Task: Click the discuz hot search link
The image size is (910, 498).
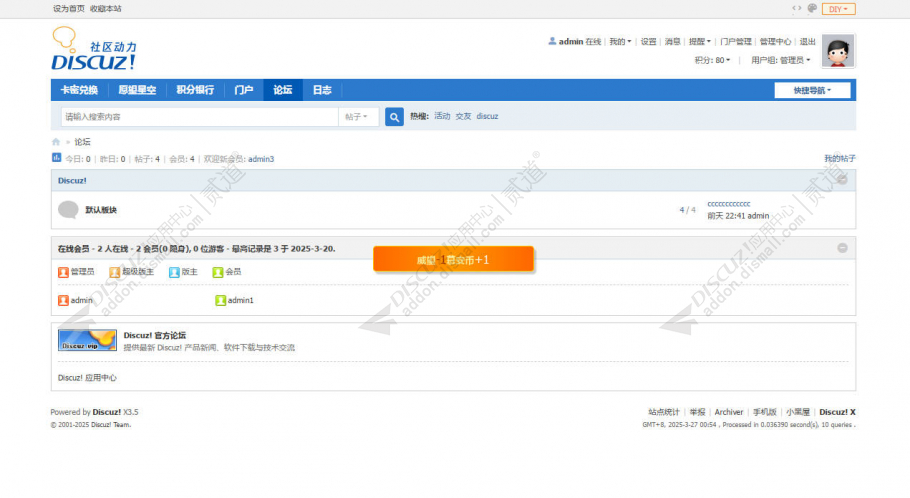Action: click(488, 116)
